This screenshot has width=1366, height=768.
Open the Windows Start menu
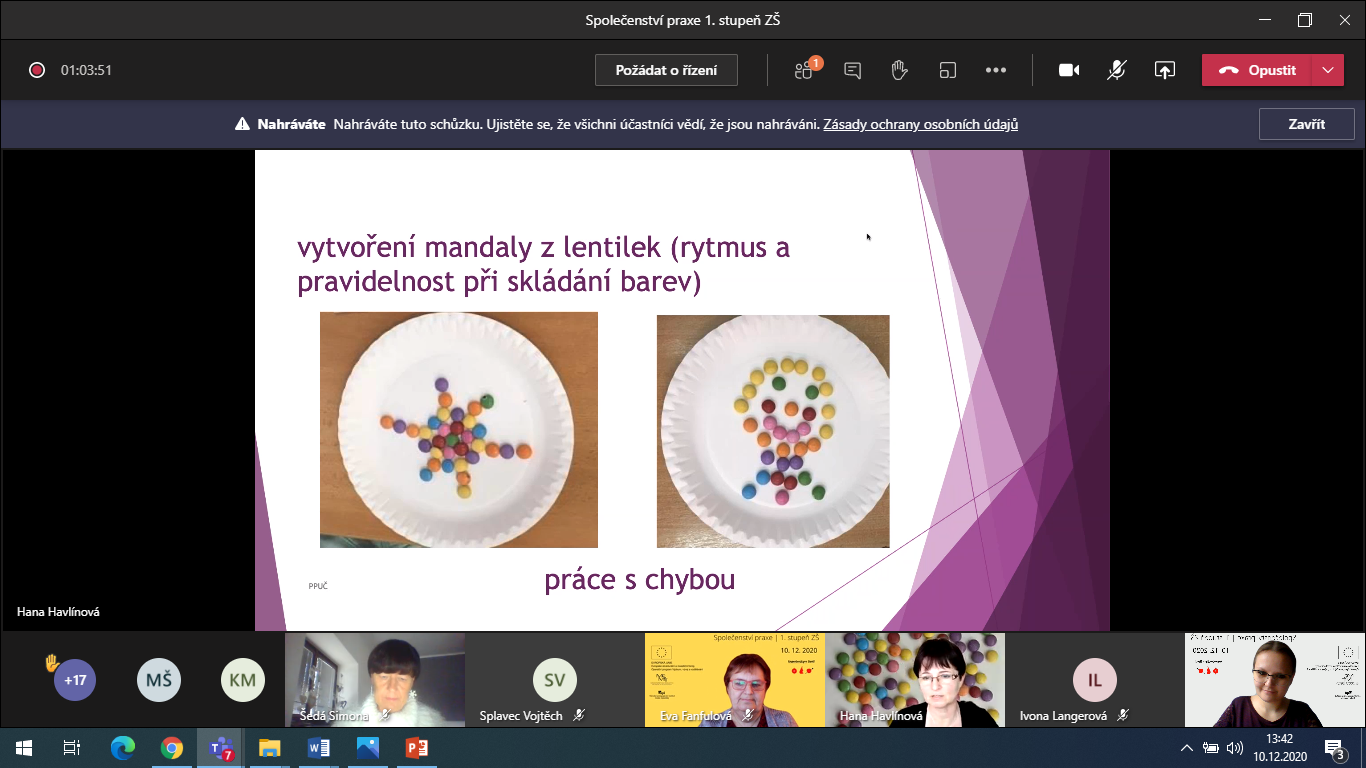[x=24, y=747]
